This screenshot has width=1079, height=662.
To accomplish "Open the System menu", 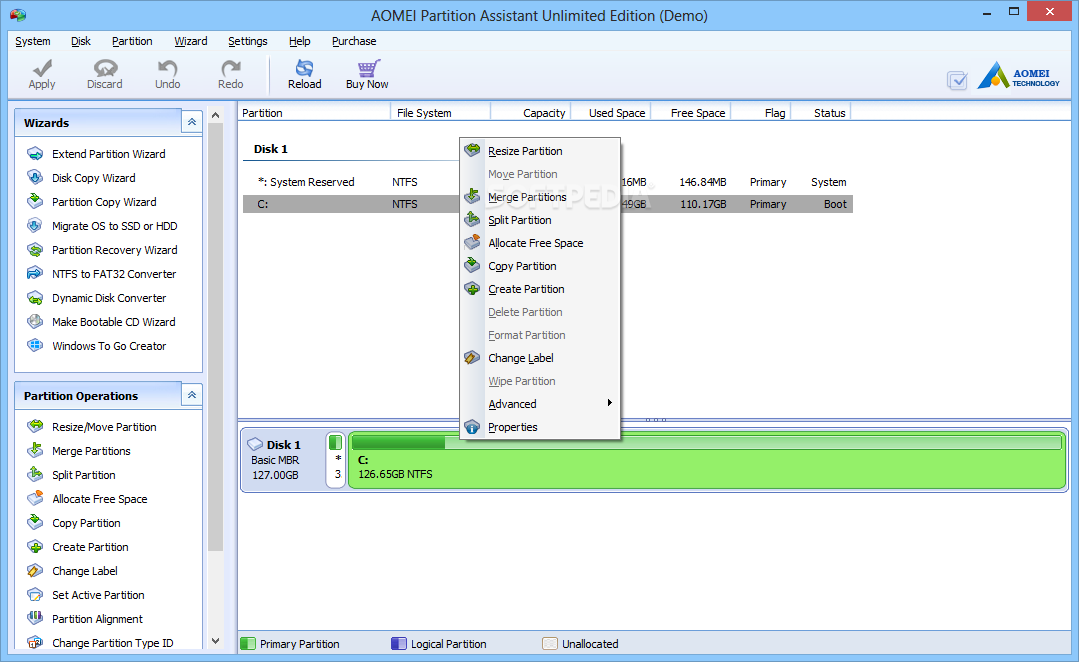I will pyautogui.click(x=32, y=41).
